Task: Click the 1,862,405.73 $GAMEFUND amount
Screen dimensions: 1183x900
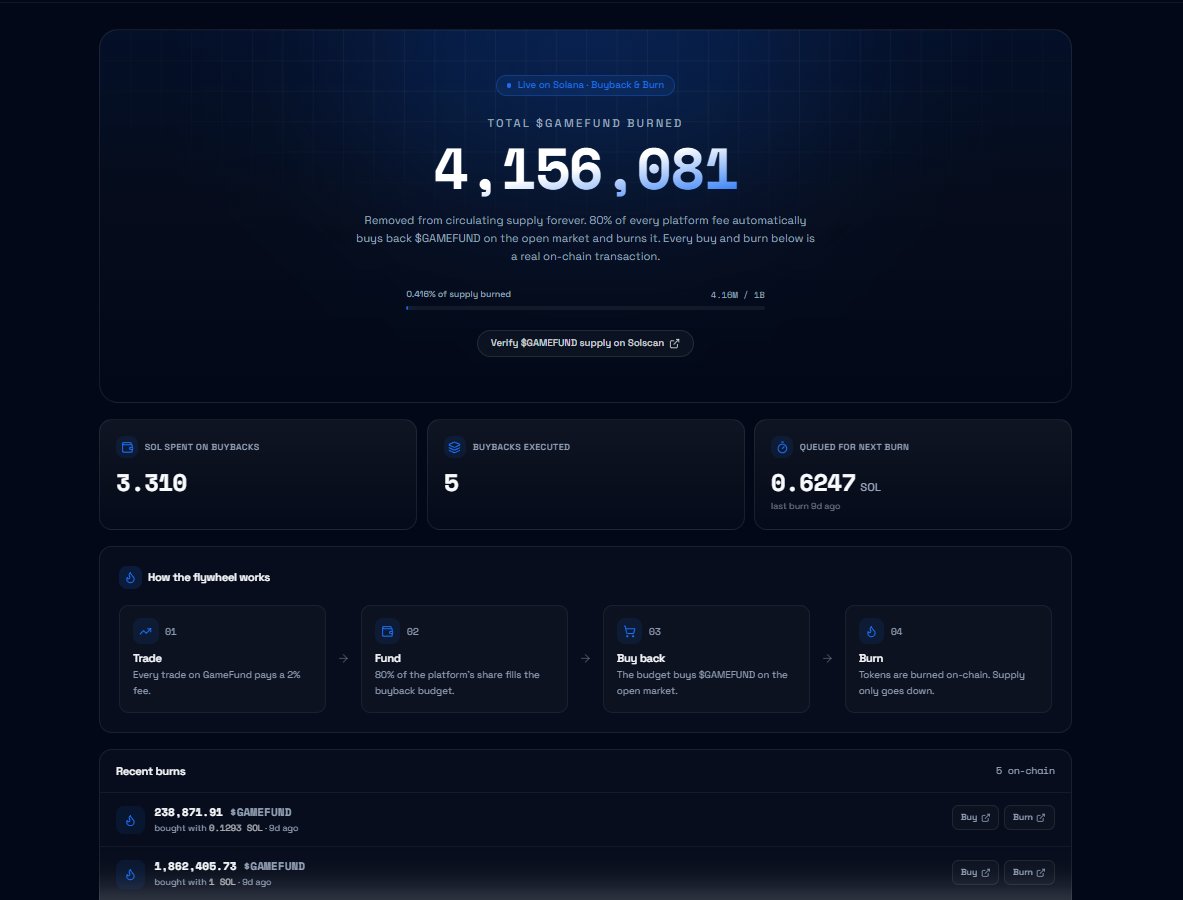Action: [x=229, y=867]
